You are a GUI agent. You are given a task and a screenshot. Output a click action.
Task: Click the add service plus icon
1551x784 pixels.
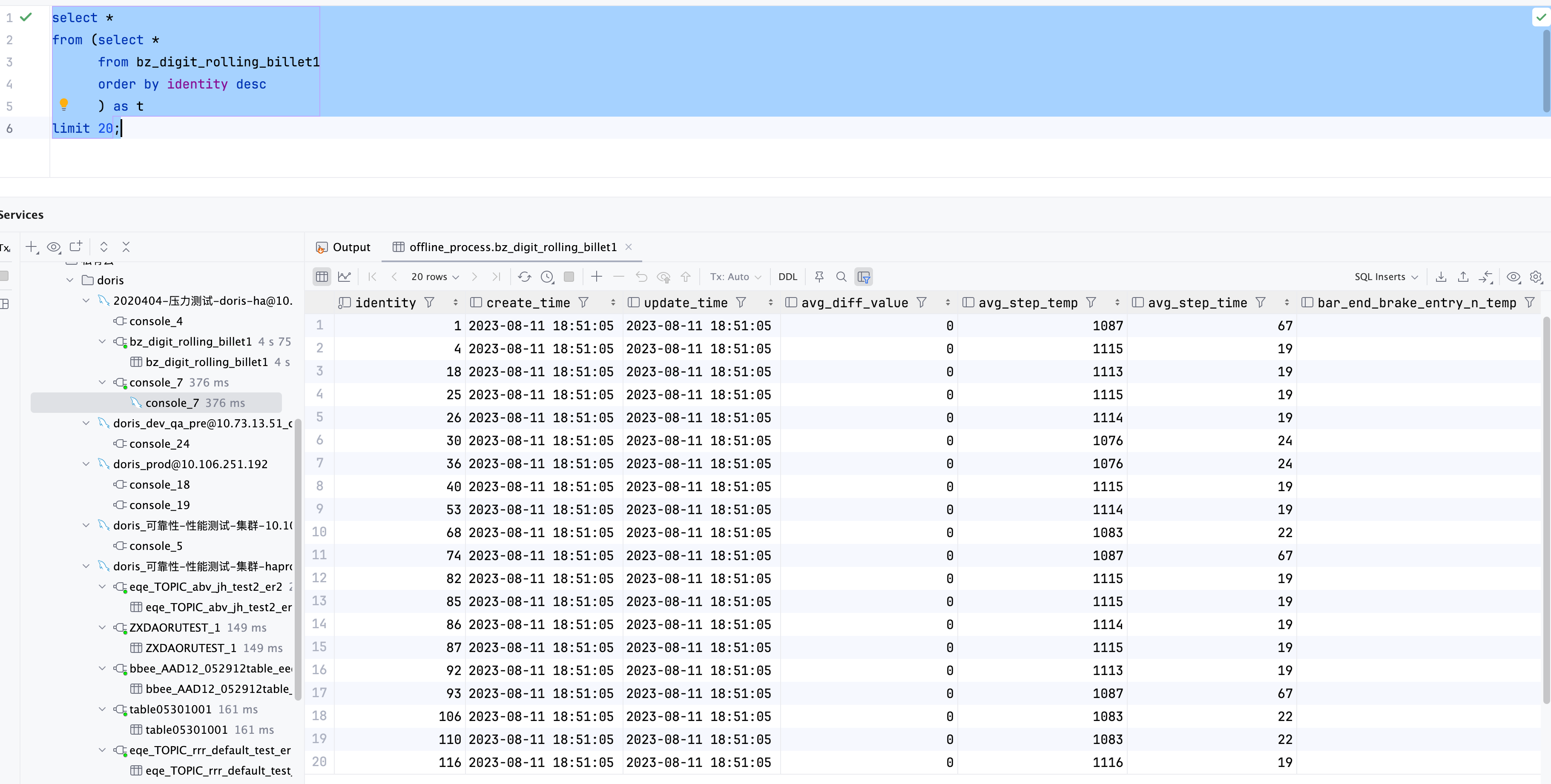point(32,247)
